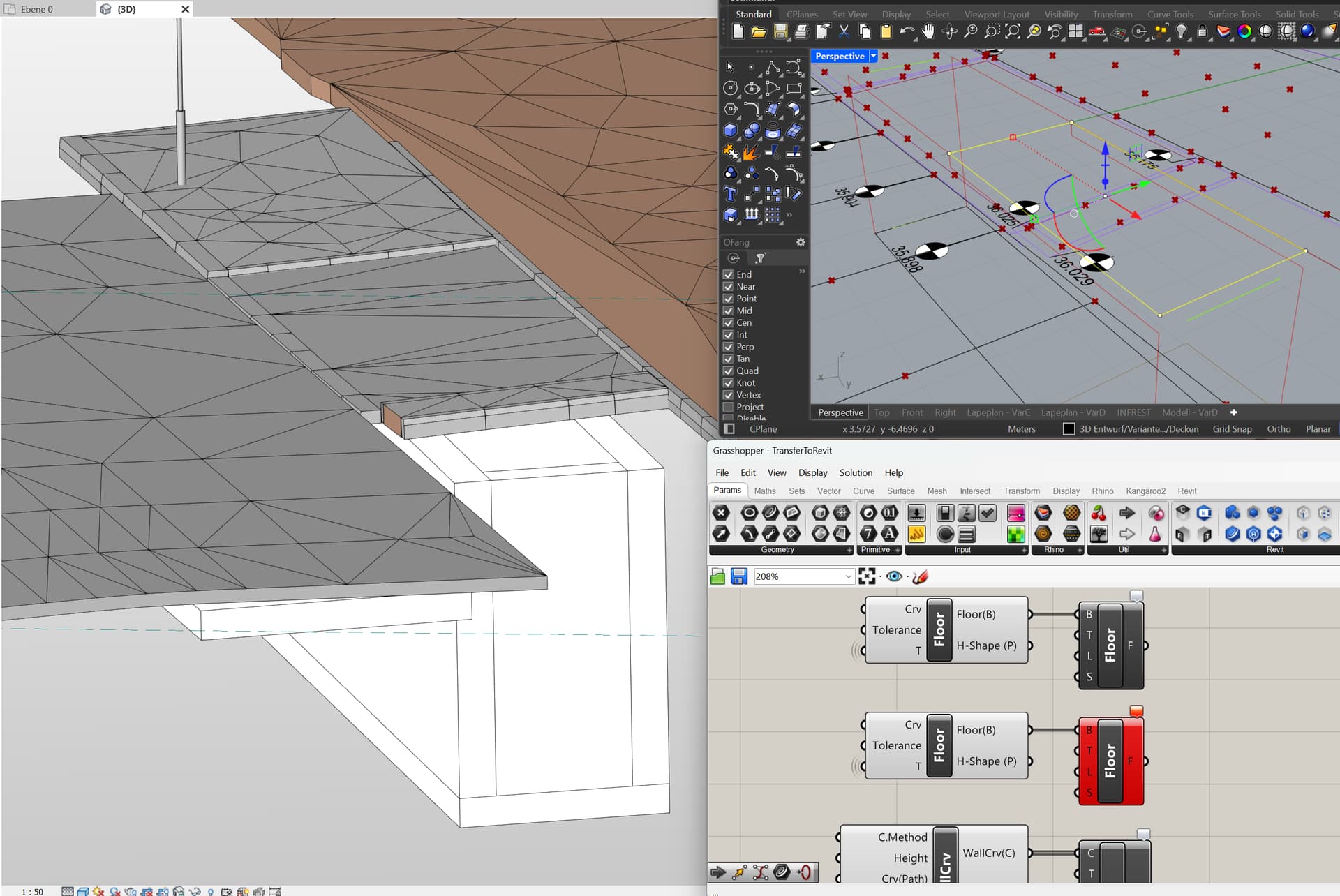This screenshot has height=896, width=1340.
Task: Click the Grasshopper zoom extents icon
Action: pyautogui.click(x=867, y=576)
